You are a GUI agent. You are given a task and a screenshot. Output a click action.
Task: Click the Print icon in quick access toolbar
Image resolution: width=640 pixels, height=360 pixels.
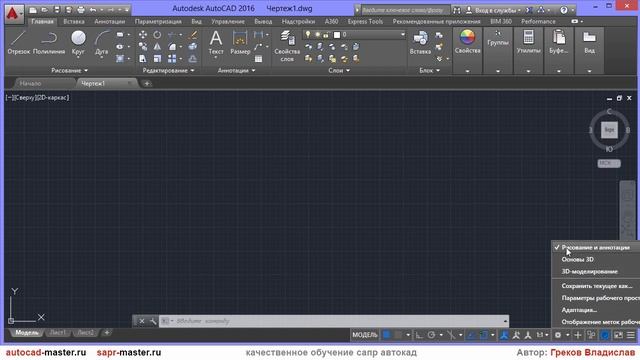[81, 9]
